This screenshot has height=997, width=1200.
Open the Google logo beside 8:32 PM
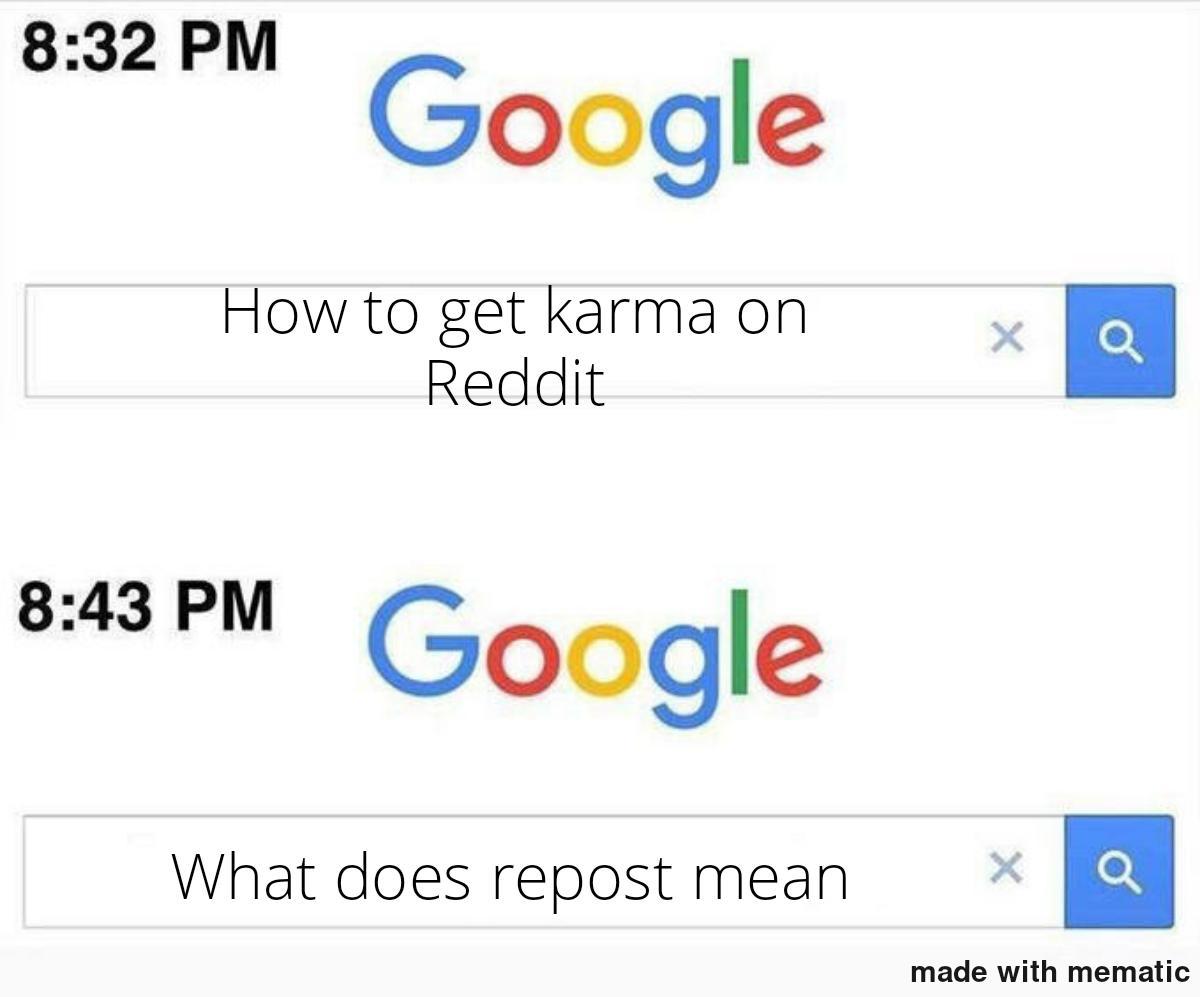(597, 125)
